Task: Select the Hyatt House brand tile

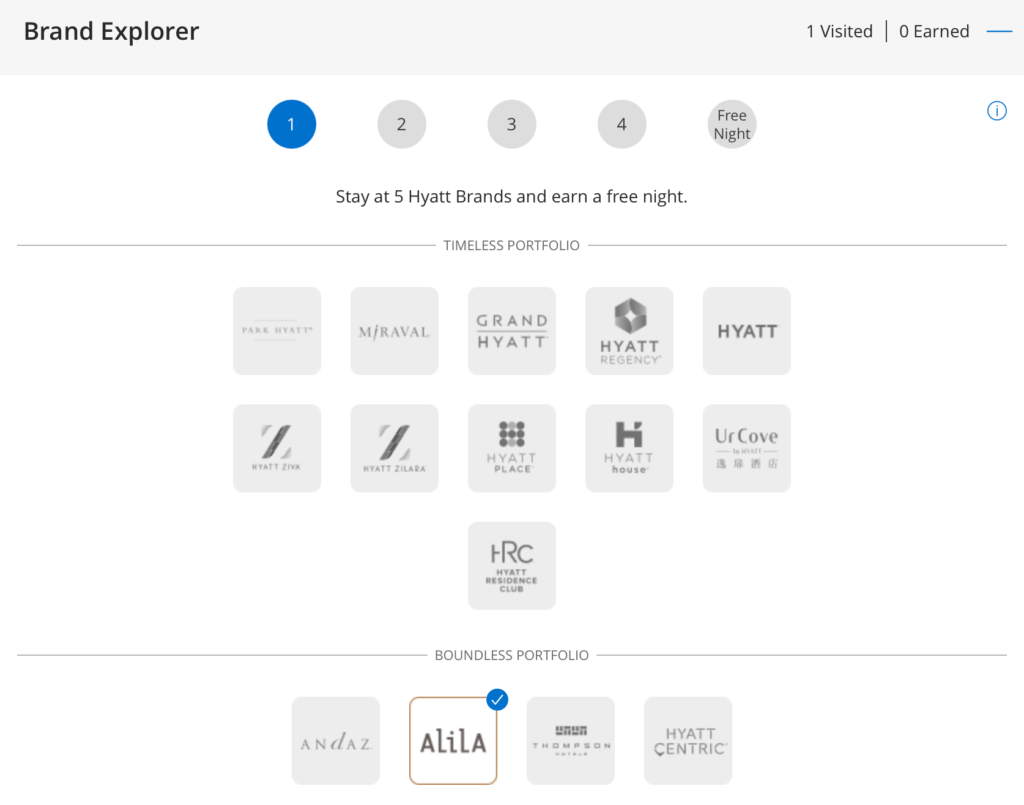Action: 630,448
